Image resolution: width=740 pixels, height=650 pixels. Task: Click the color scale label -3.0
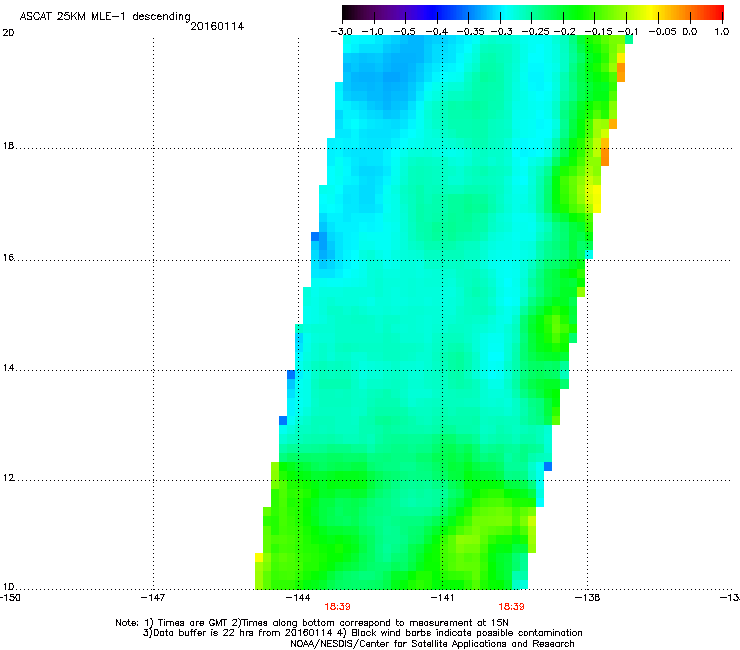[342, 32]
